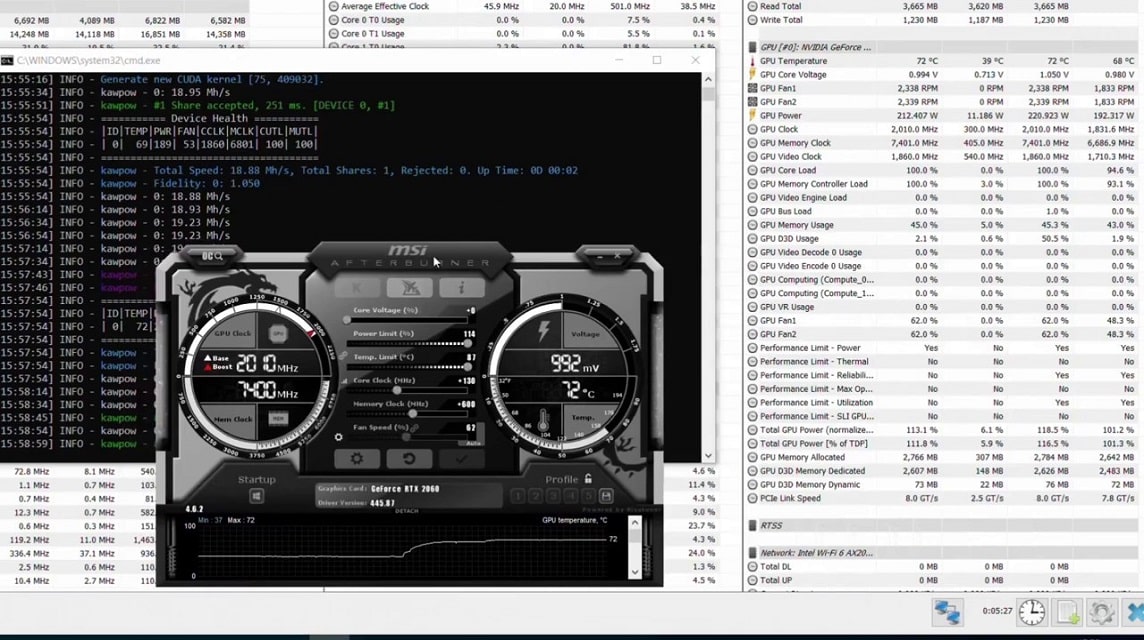
Task: Reset Afterburner settings with the circular arrow
Action: tap(409, 458)
